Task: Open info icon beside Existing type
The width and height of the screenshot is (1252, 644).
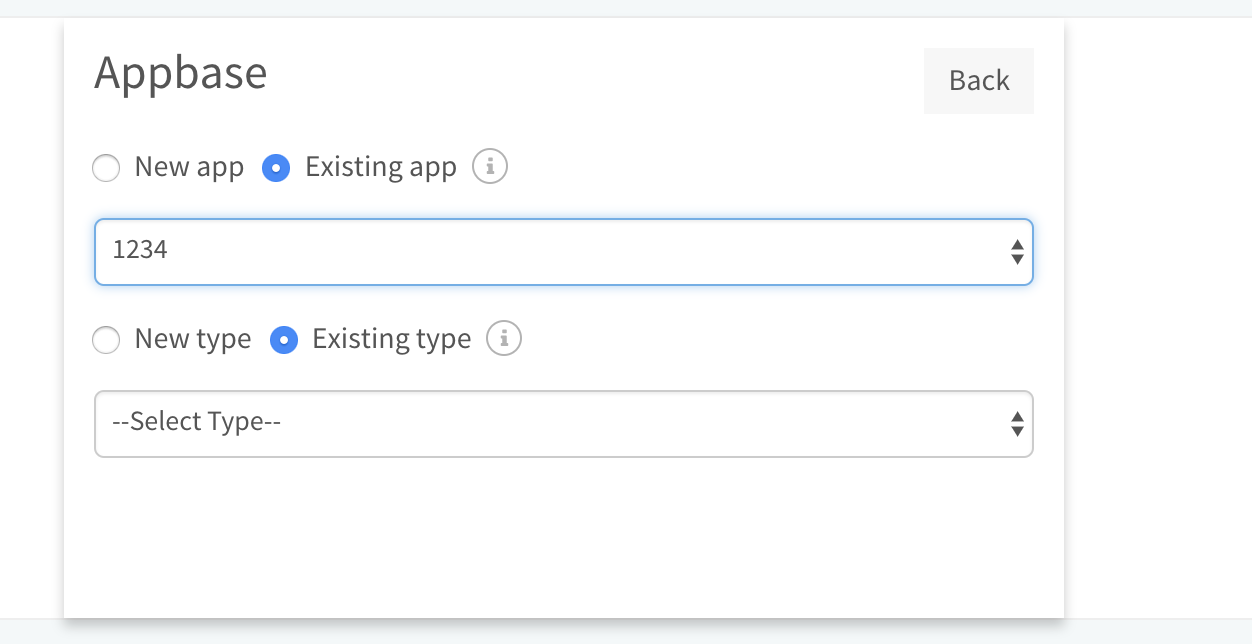Action: [504, 339]
